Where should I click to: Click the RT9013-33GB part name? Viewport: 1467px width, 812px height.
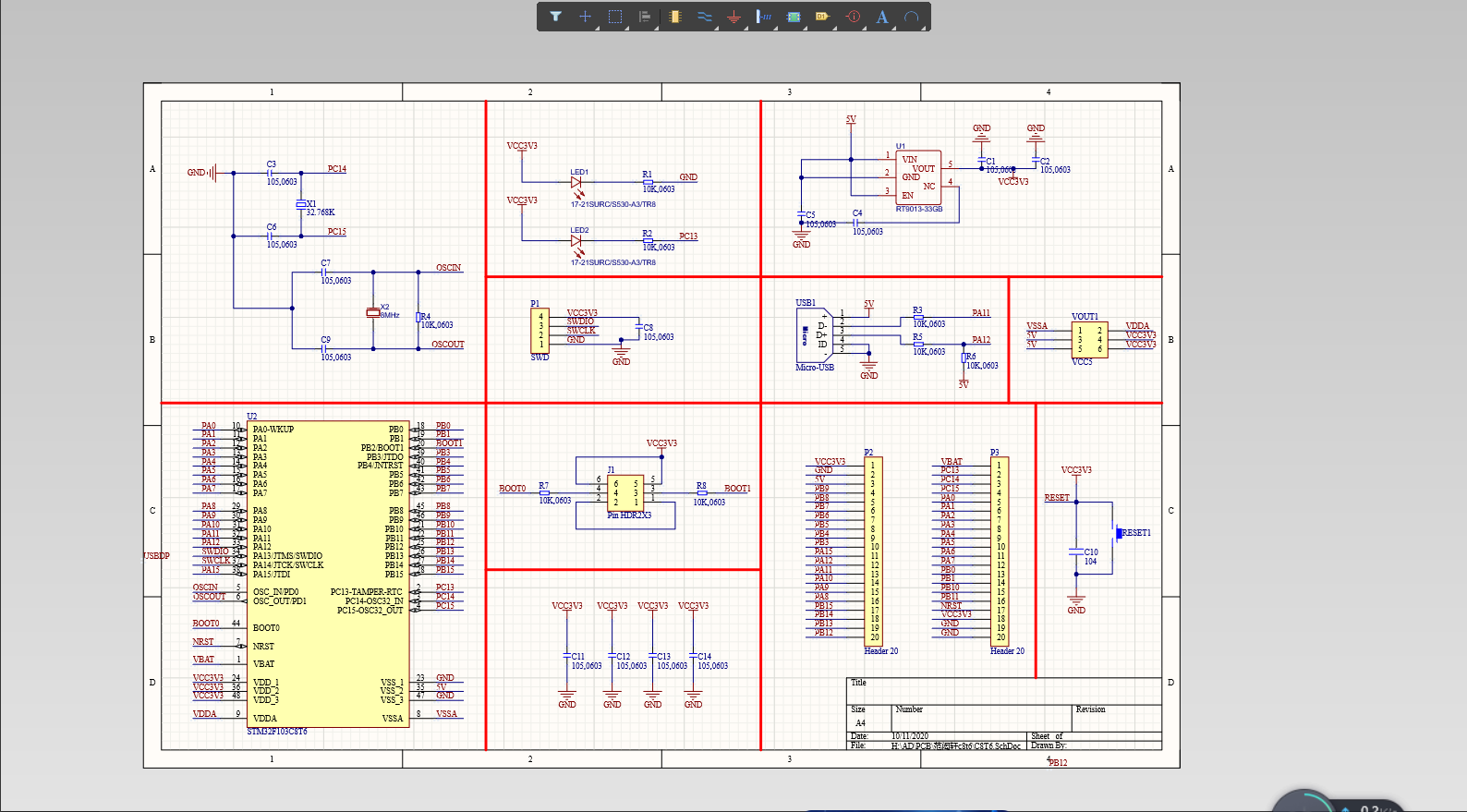coord(919,209)
